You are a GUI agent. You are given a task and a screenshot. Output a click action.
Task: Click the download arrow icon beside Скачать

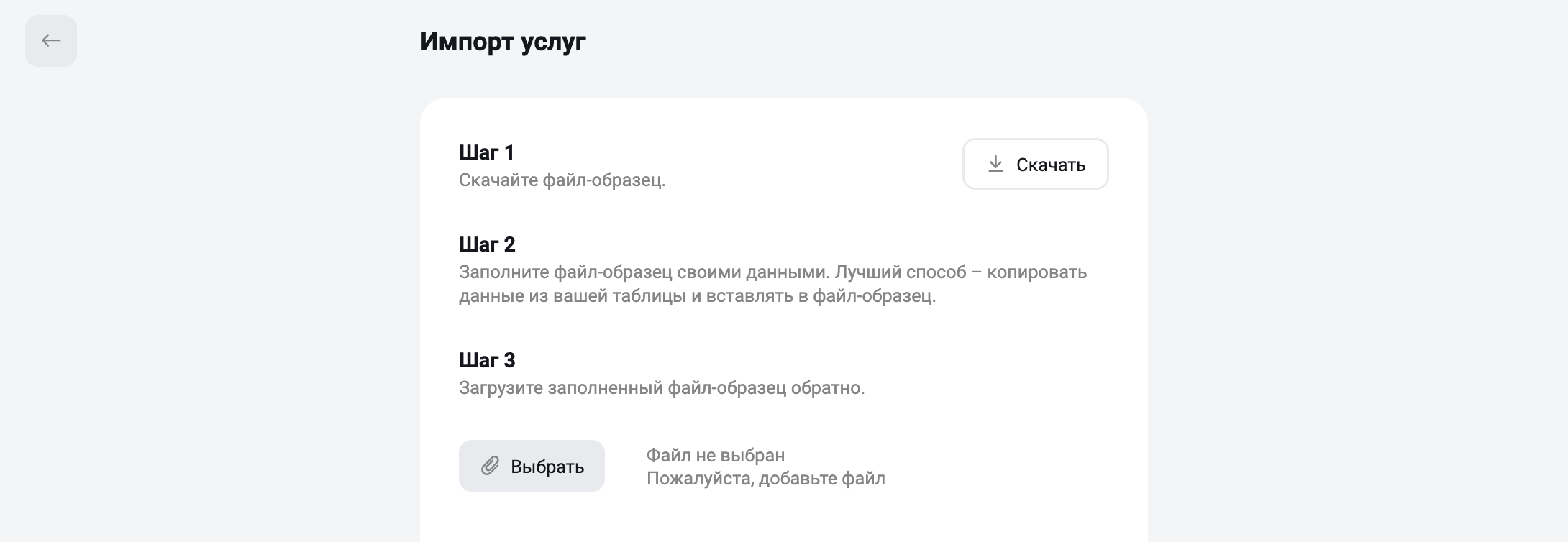click(995, 165)
